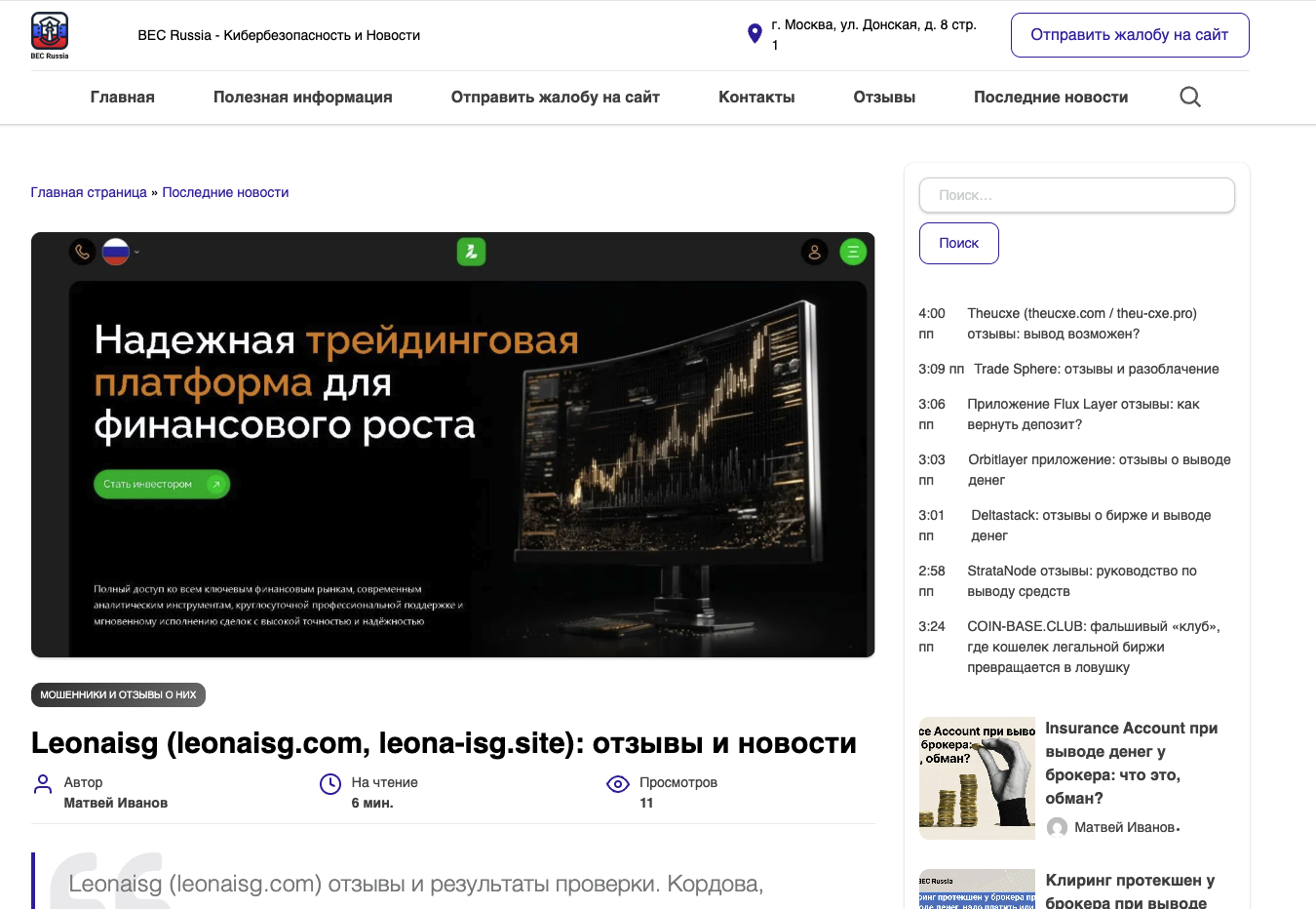This screenshot has width=1316, height=909.
Task: Click the Moscow address text in header
Action: [x=874, y=35]
